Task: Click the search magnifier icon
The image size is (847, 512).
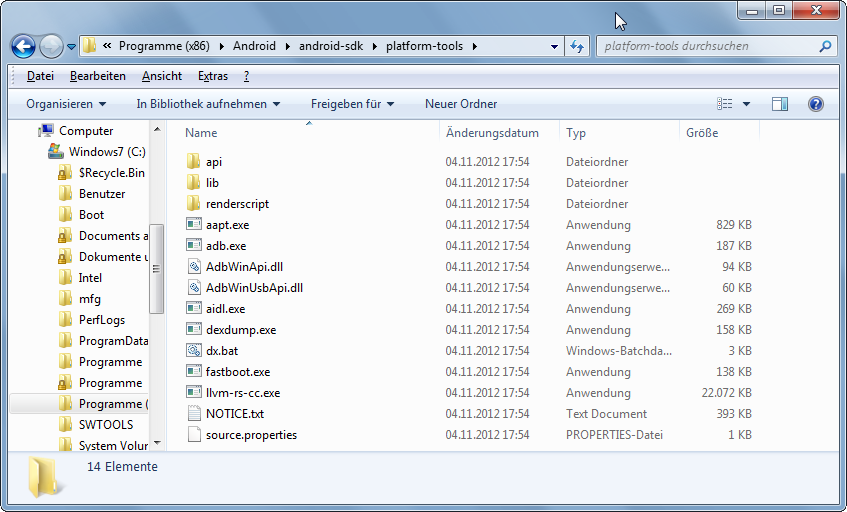Action: coord(825,46)
